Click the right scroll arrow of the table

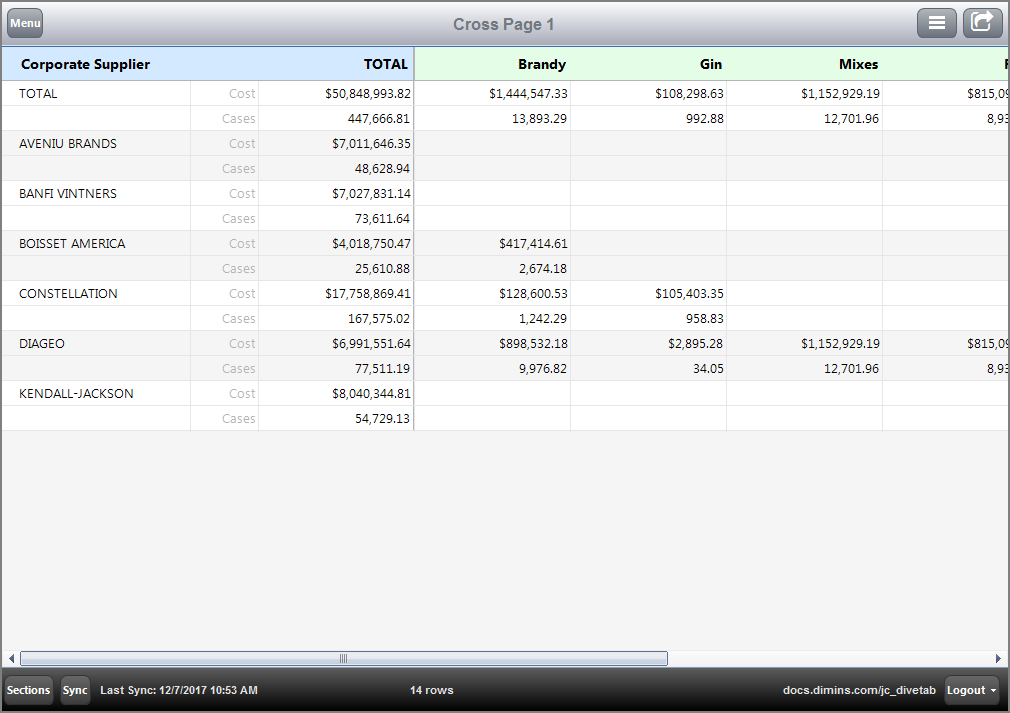(999, 658)
